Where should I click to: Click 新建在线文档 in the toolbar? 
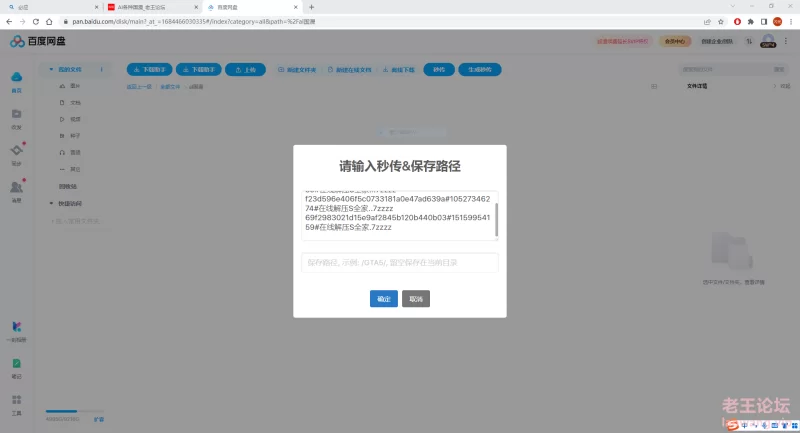(x=349, y=69)
